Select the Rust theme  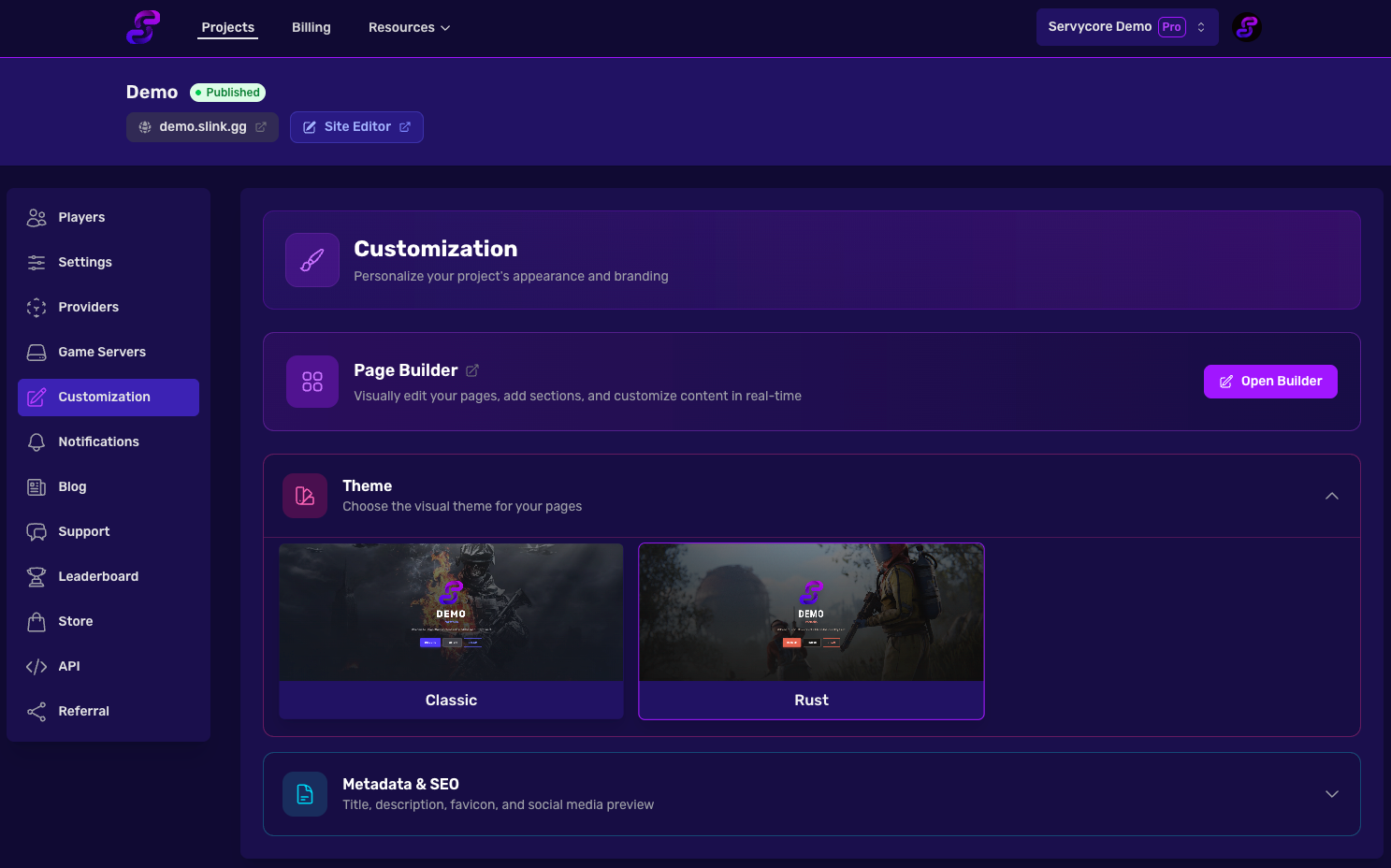click(811, 632)
